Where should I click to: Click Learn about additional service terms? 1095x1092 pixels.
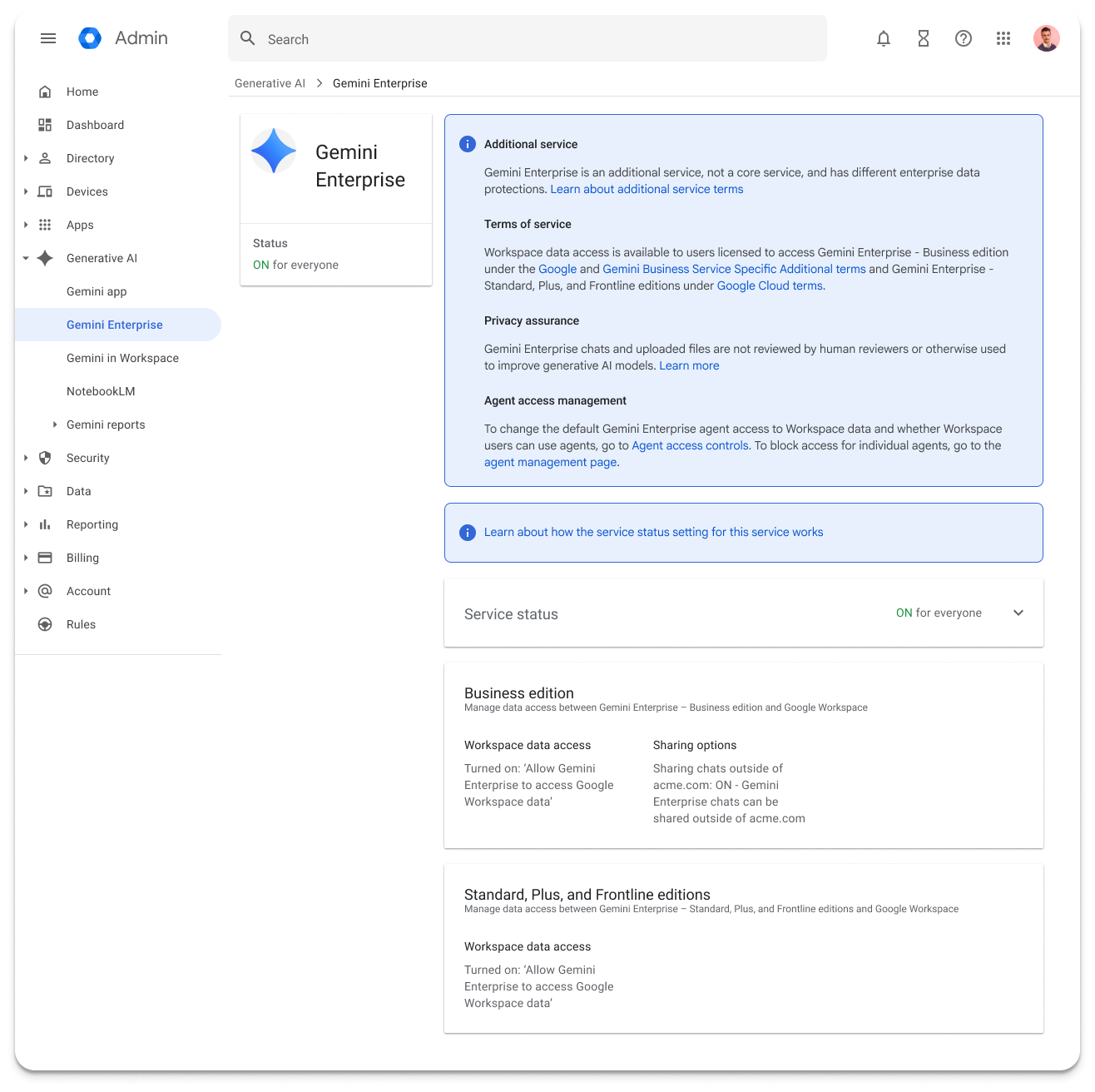click(x=647, y=189)
